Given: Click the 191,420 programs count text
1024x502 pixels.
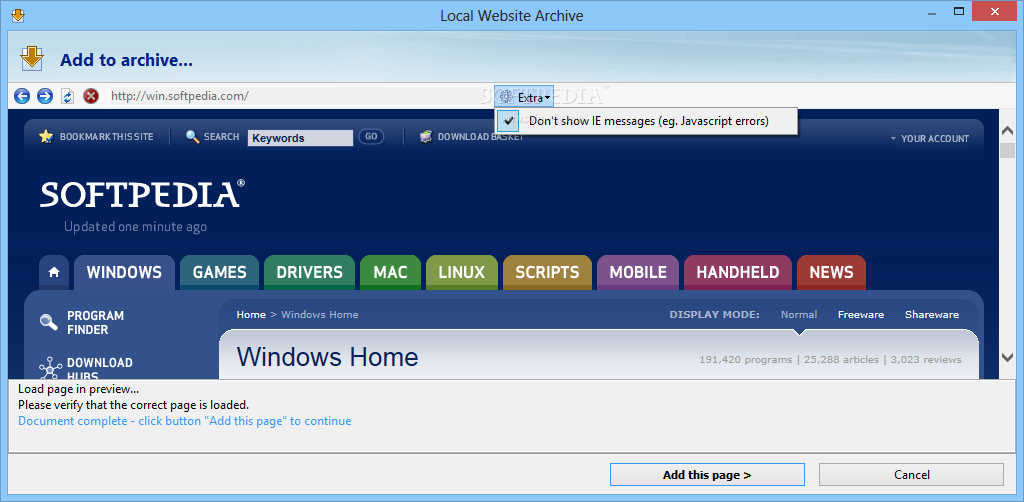Looking at the screenshot, I should point(744,360).
